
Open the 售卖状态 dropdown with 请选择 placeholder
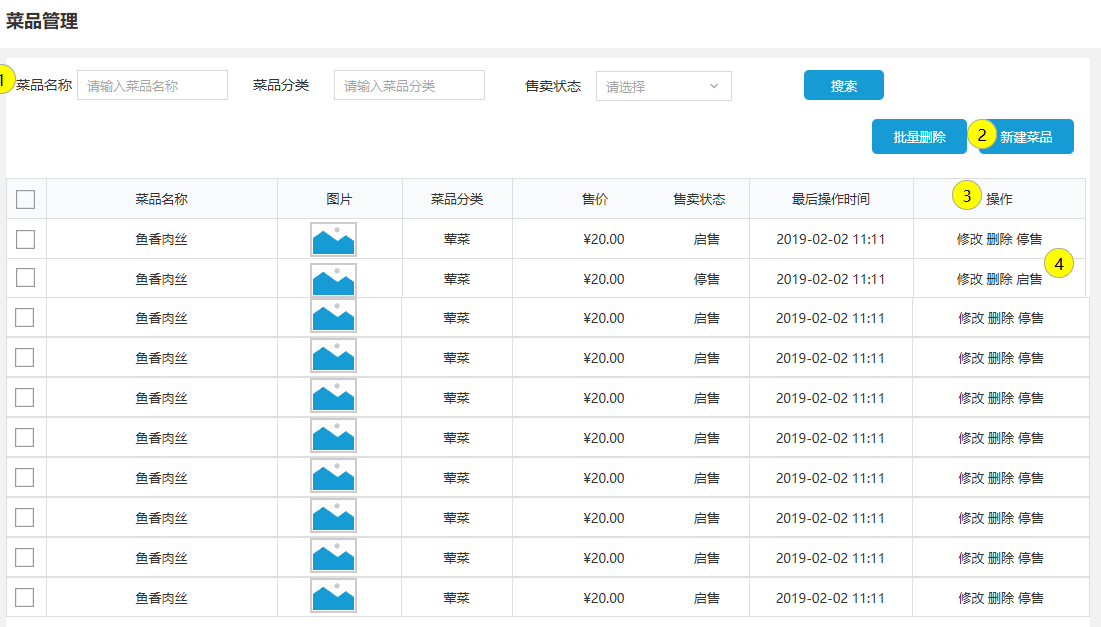coord(663,86)
